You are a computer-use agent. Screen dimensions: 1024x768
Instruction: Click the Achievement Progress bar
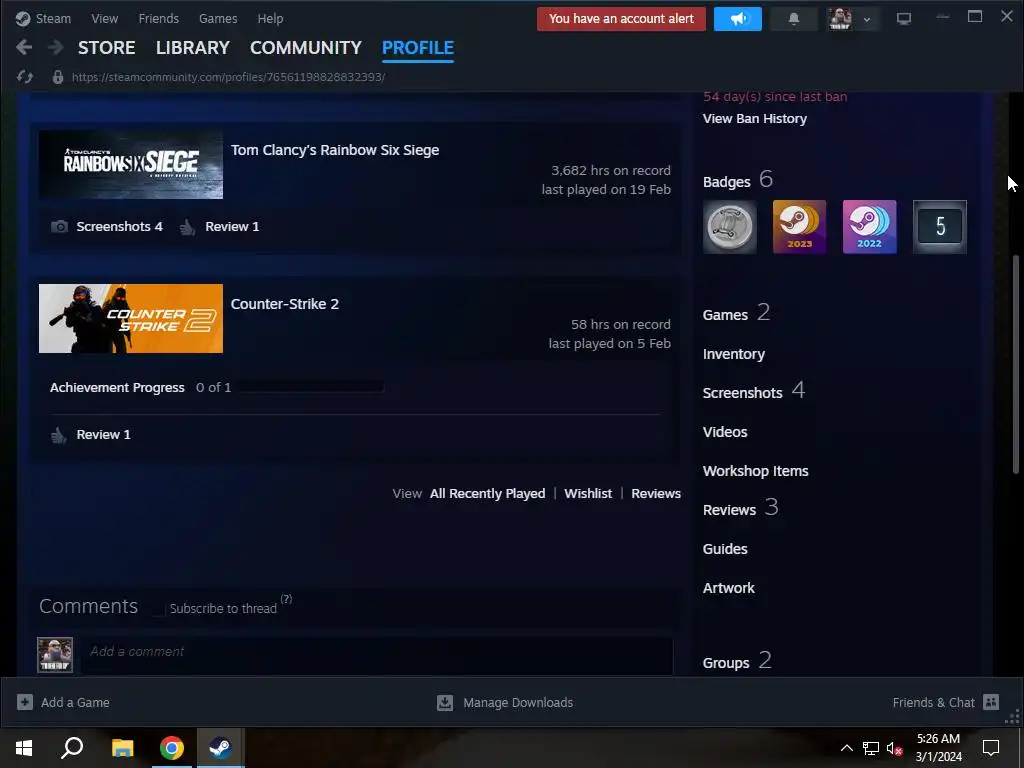(312, 387)
